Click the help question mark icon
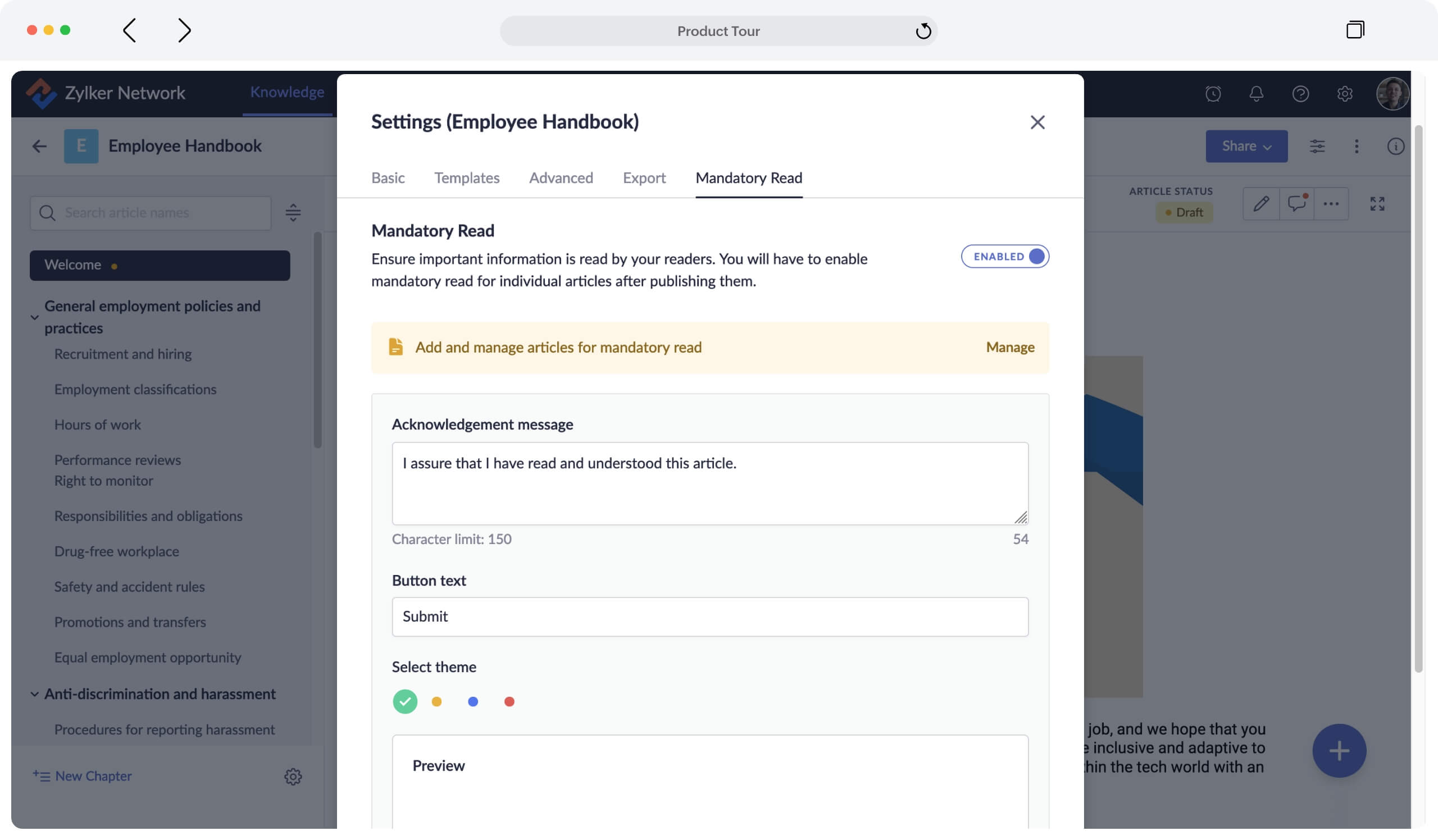 (1300, 94)
